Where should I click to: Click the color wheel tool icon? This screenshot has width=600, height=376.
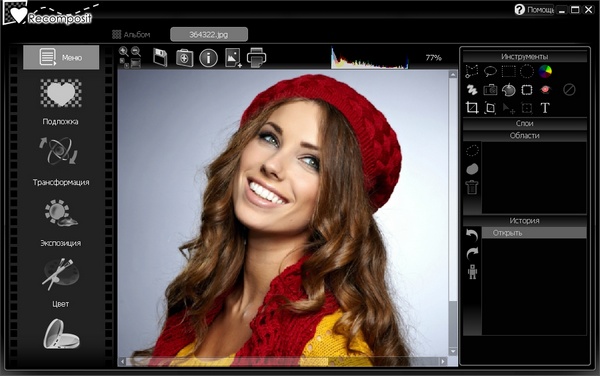[x=545, y=71]
